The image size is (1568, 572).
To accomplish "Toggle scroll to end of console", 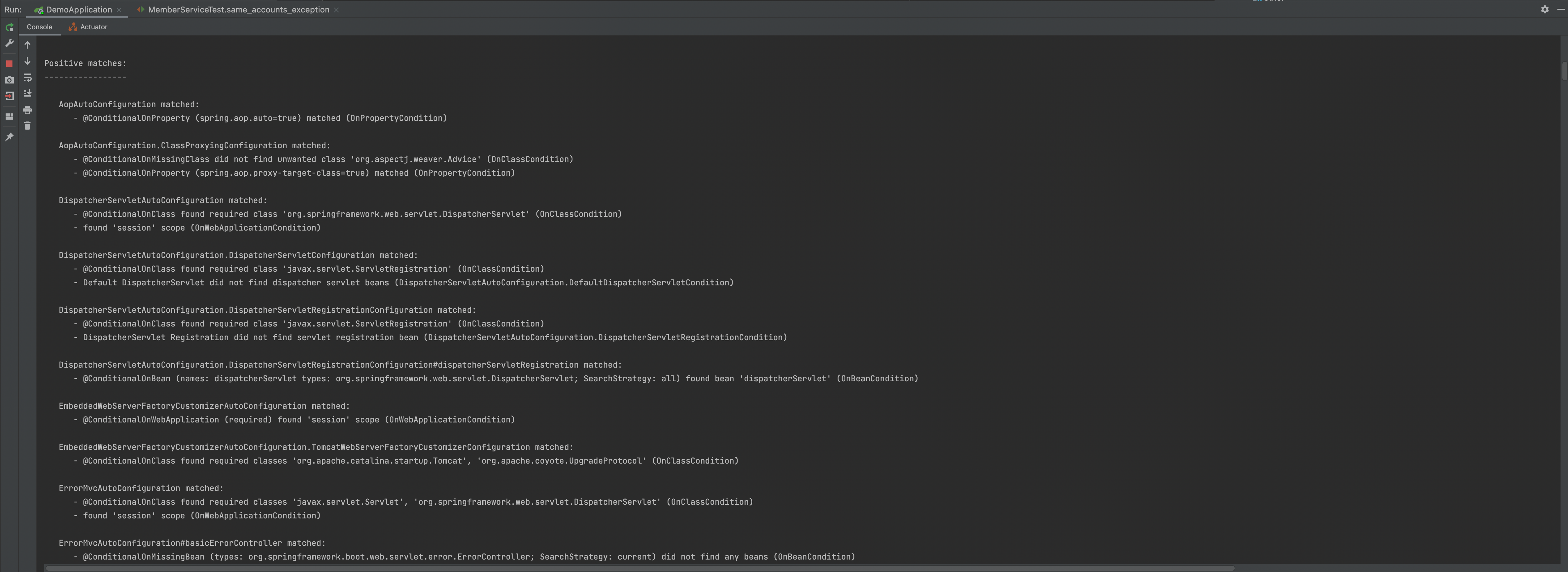I will pos(27,93).
